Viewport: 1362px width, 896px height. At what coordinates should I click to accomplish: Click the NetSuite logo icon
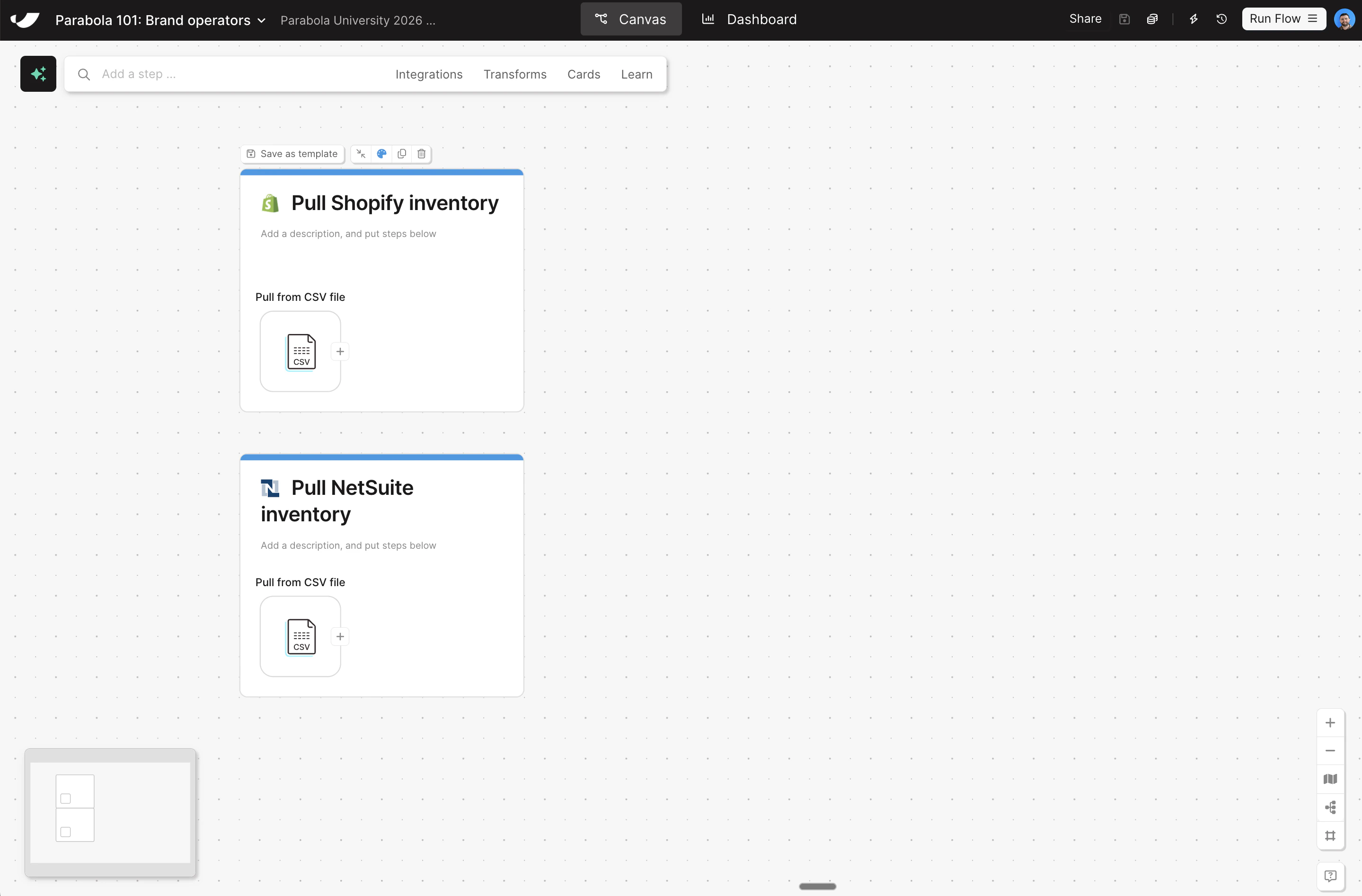pos(270,488)
